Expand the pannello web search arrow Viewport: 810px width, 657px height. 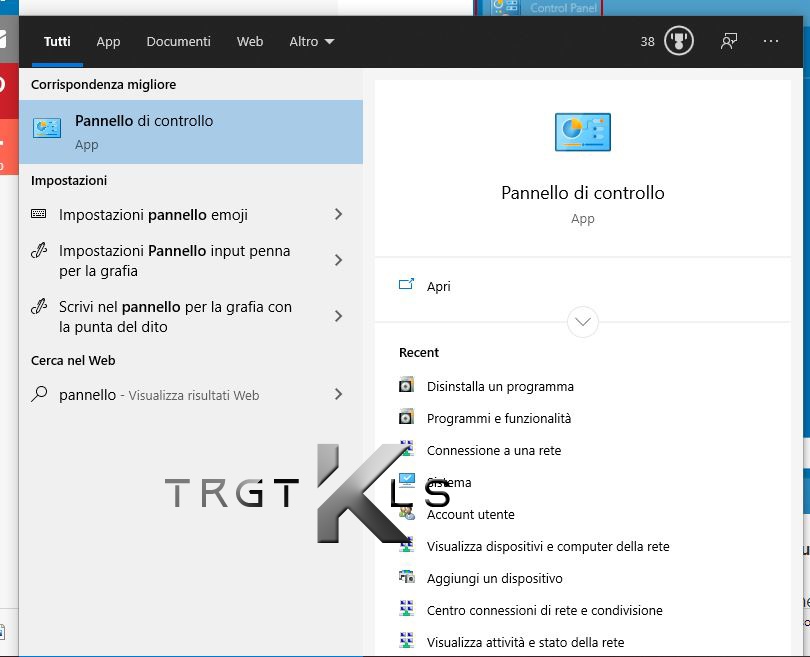(338, 394)
